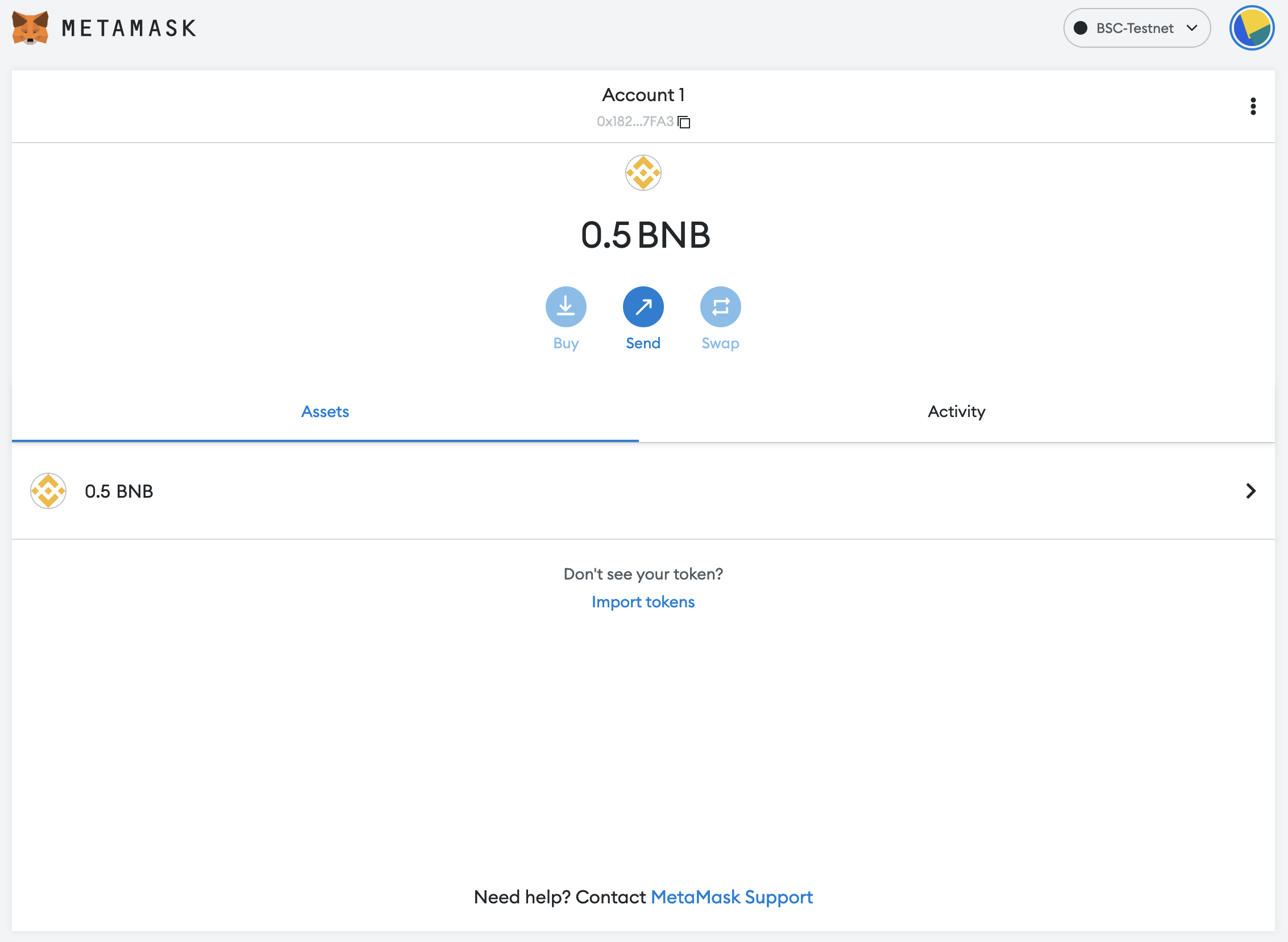Click the BNB token icon in asset list
Viewport: 1288px width, 942px height.
click(48, 491)
